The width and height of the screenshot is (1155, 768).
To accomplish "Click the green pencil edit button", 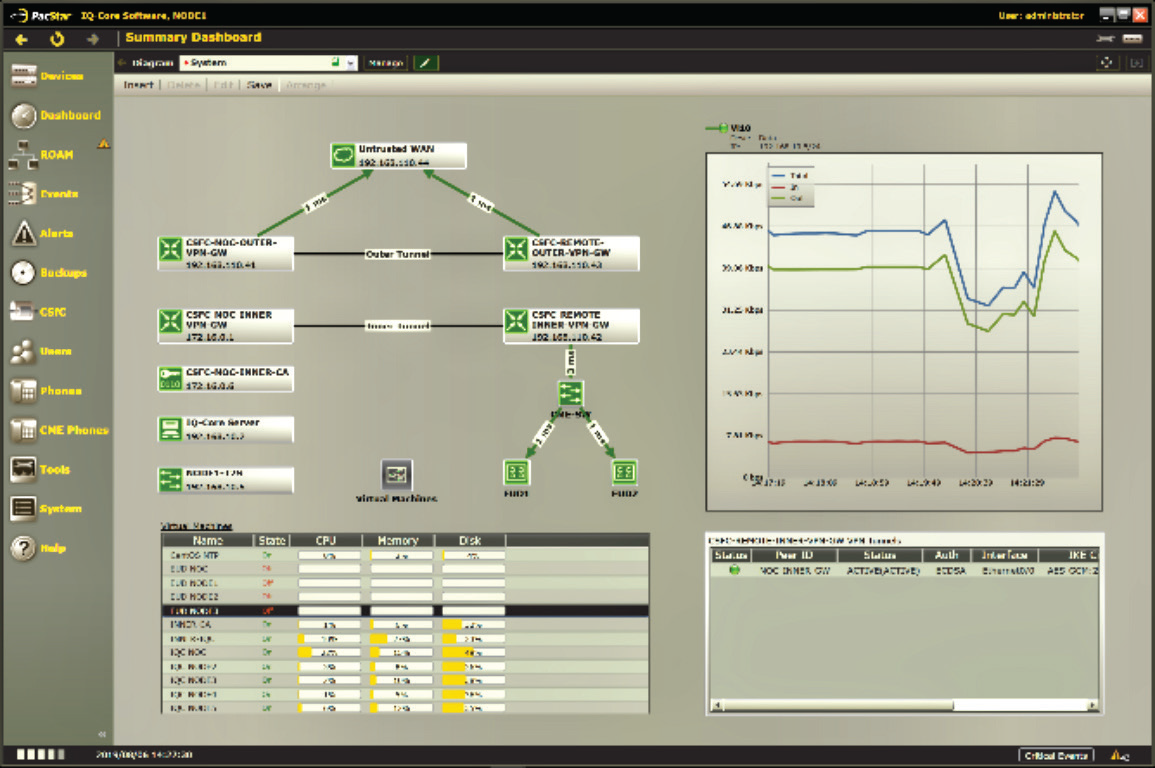I will [426, 63].
